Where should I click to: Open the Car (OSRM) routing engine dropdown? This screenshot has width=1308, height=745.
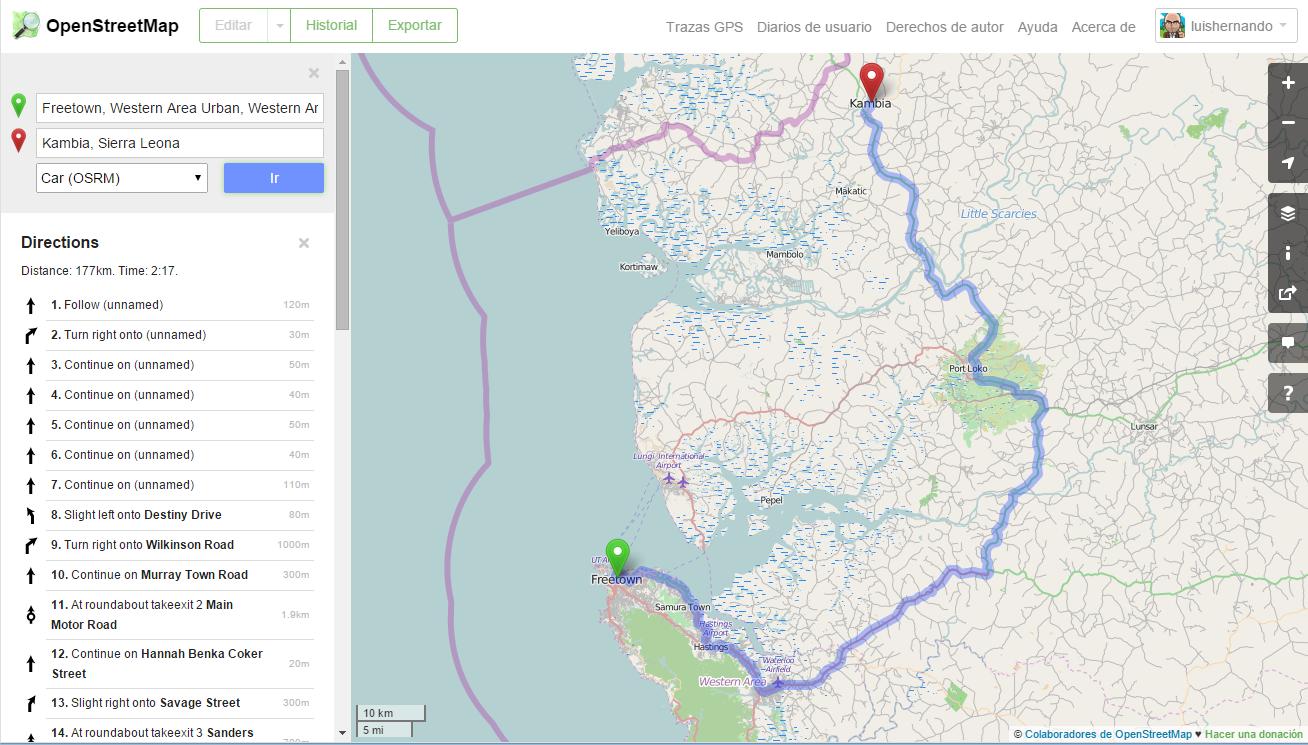(122, 178)
